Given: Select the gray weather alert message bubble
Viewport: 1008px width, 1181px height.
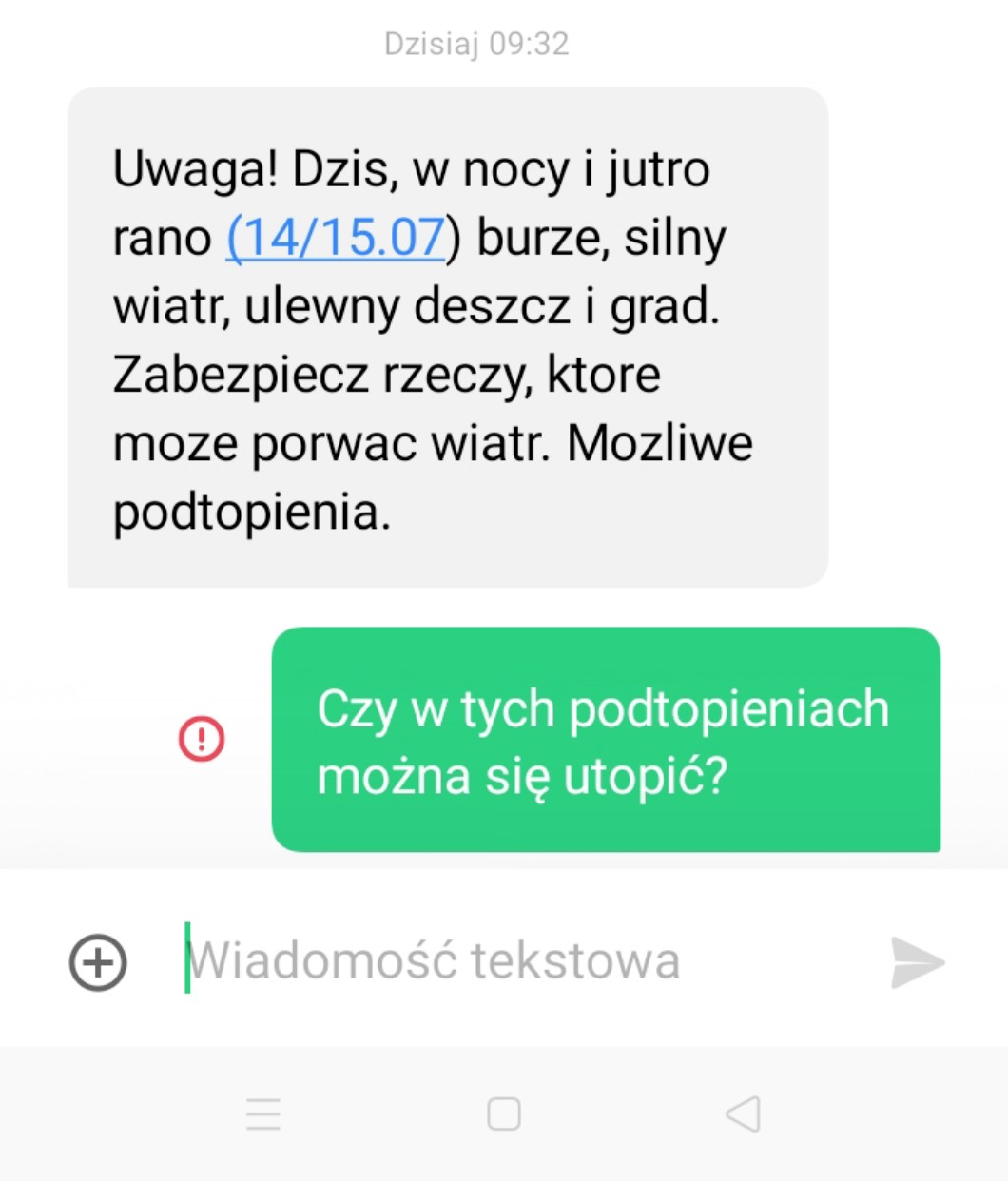Looking at the screenshot, I should coord(448,337).
